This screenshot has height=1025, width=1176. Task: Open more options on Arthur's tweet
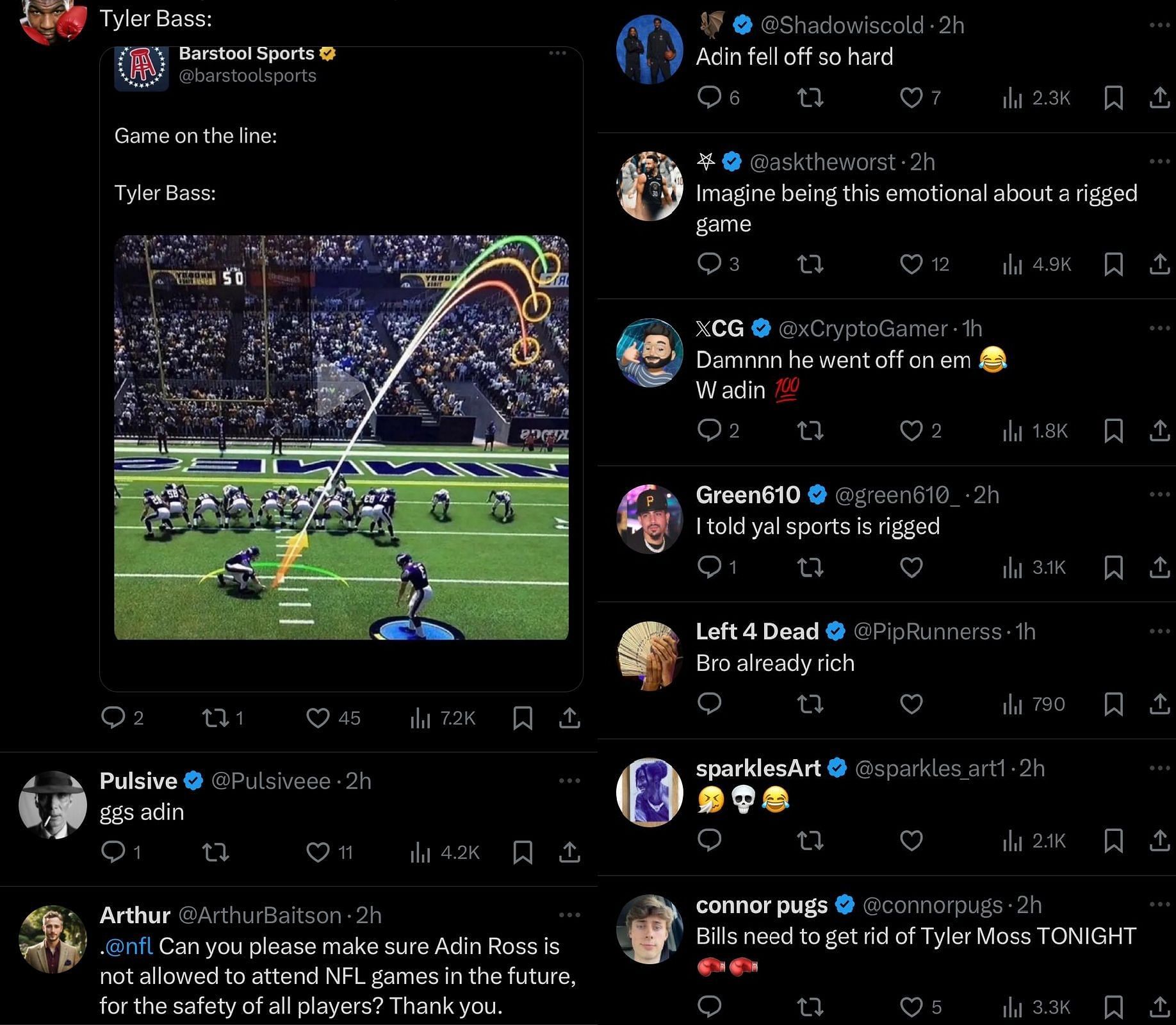569,915
